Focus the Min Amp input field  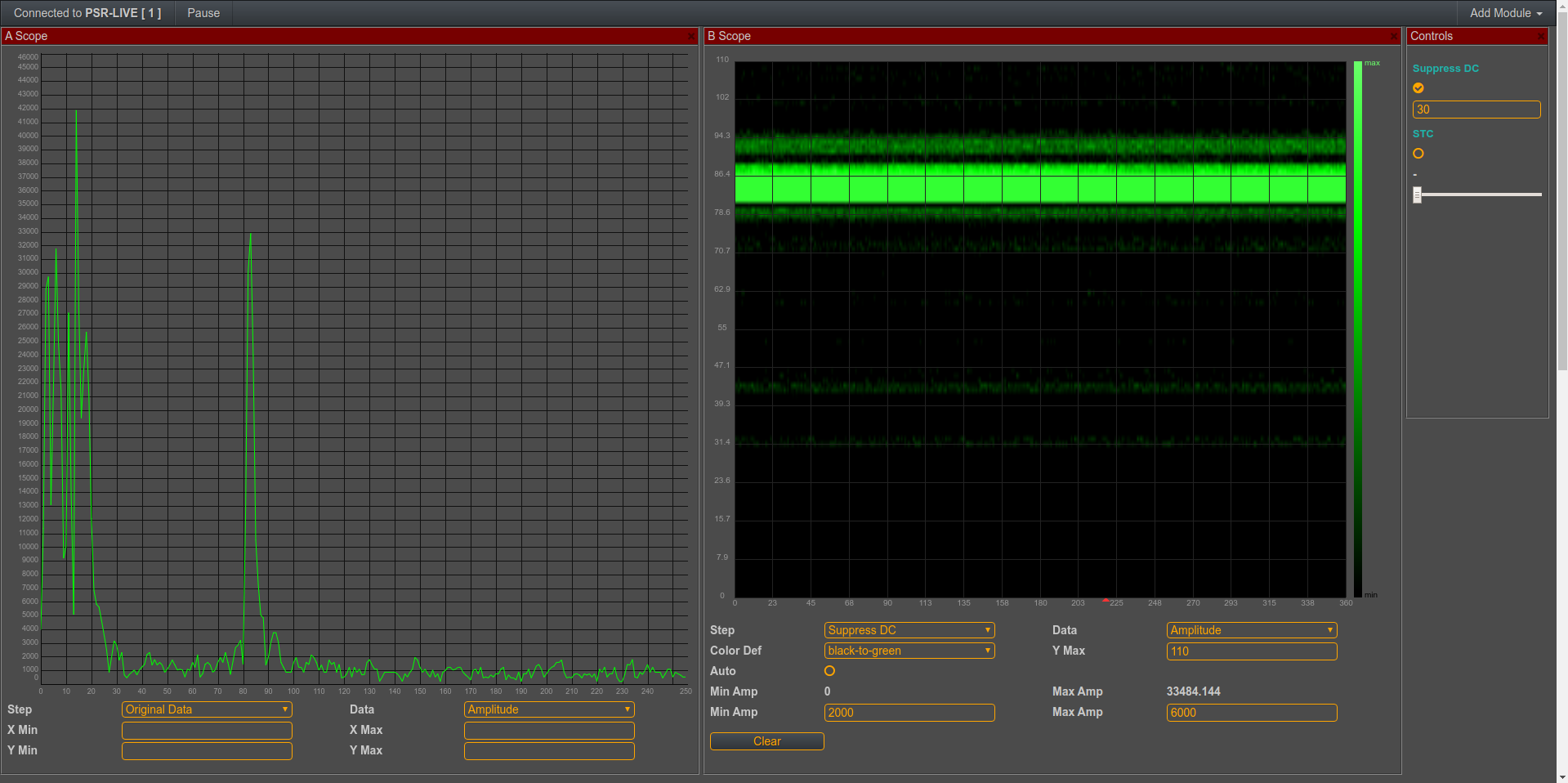[909, 713]
